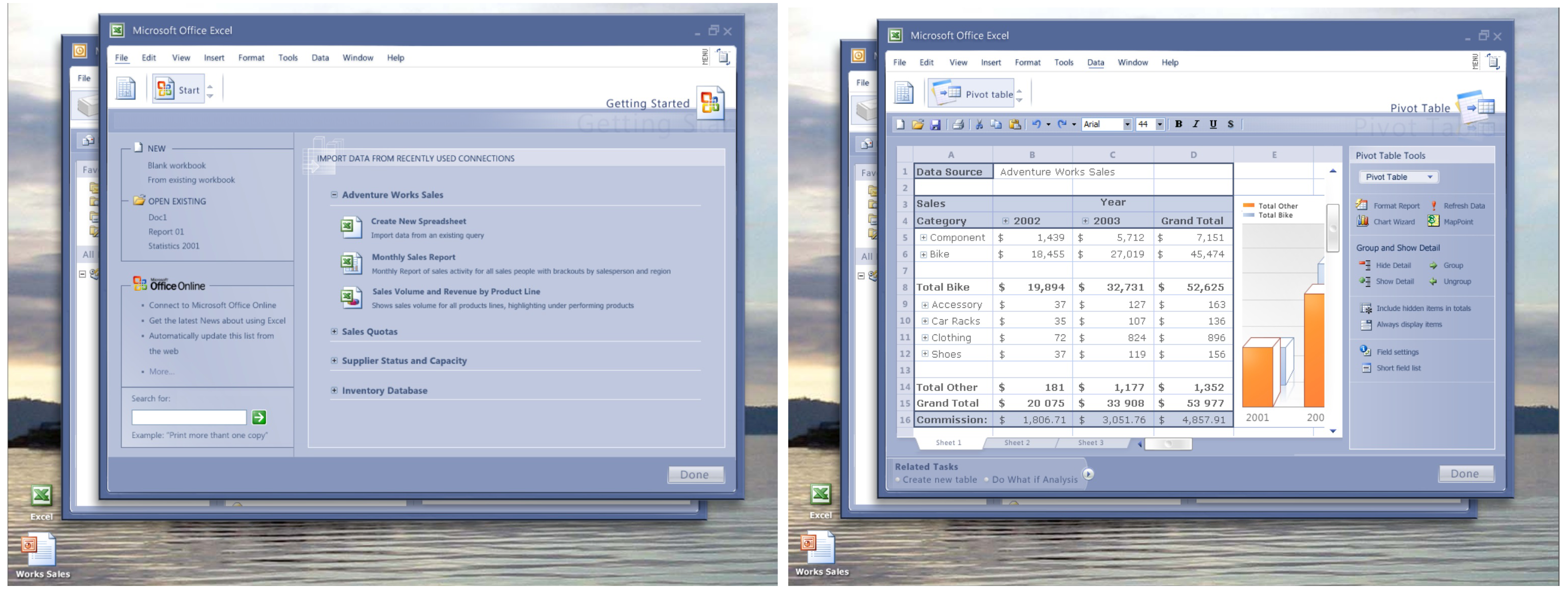This screenshot has height=593, width=1568.
Task: Click the Search for input field
Action: 189,418
